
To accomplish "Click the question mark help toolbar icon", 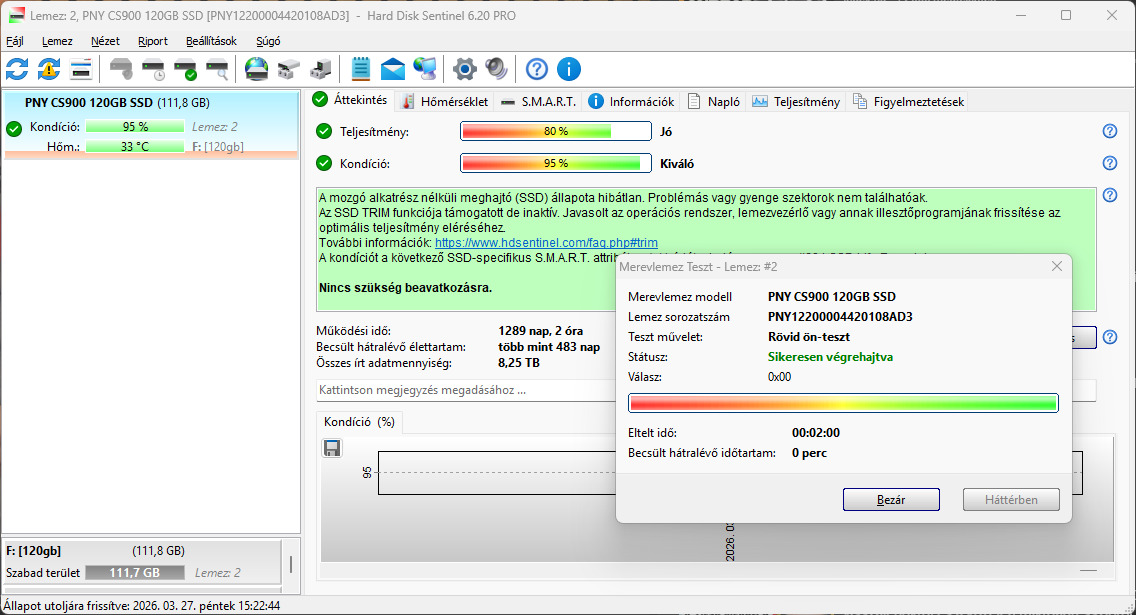I will pyautogui.click(x=537, y=70).
